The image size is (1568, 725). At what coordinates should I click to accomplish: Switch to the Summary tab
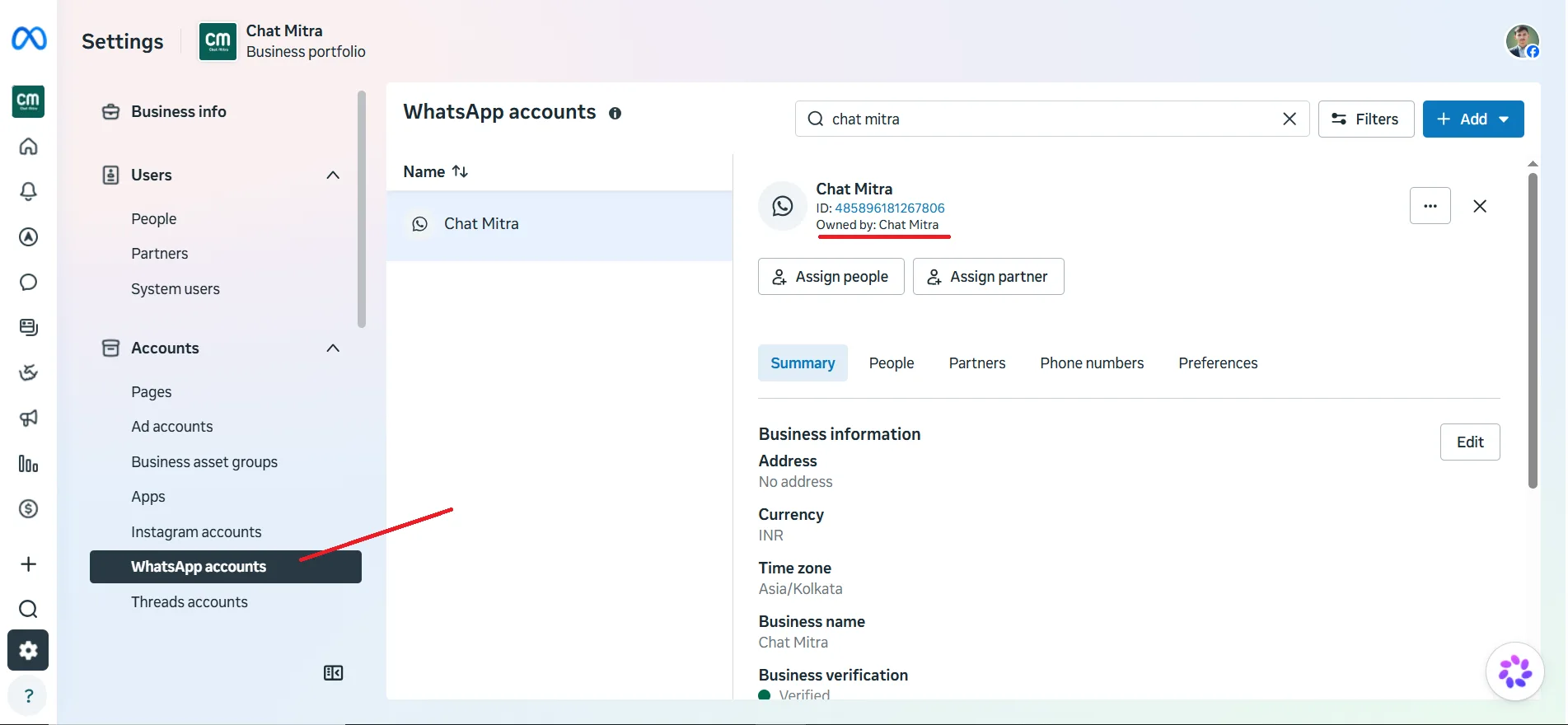coord(803,362)
